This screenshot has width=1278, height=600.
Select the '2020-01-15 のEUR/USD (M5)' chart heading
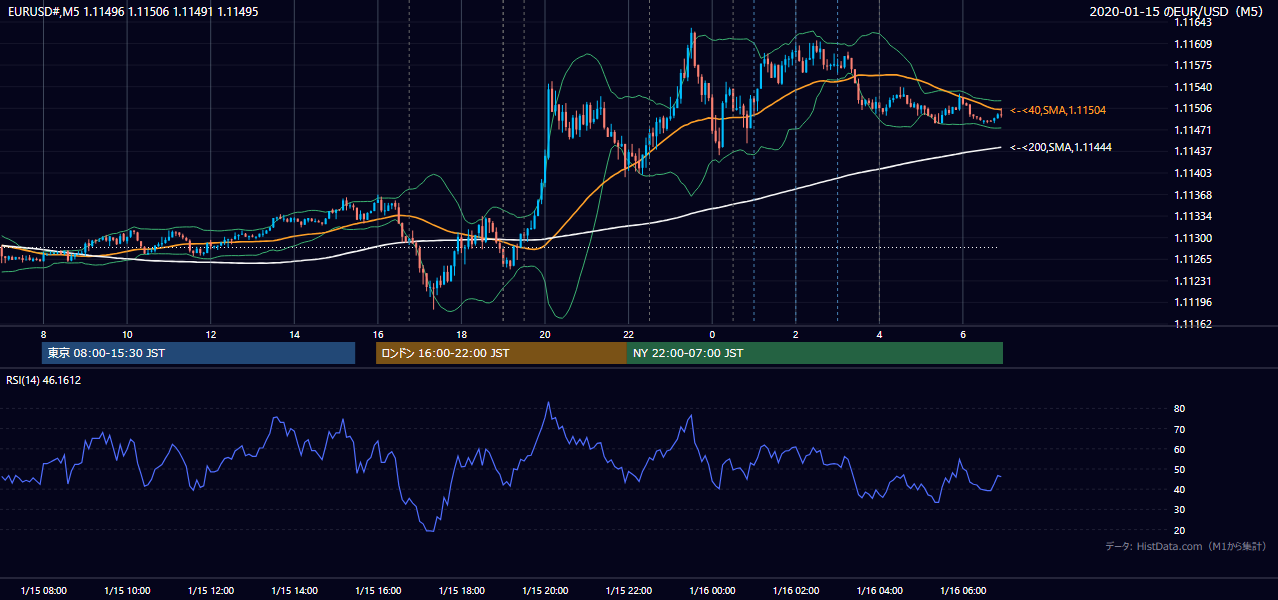tap(1178, 12)
